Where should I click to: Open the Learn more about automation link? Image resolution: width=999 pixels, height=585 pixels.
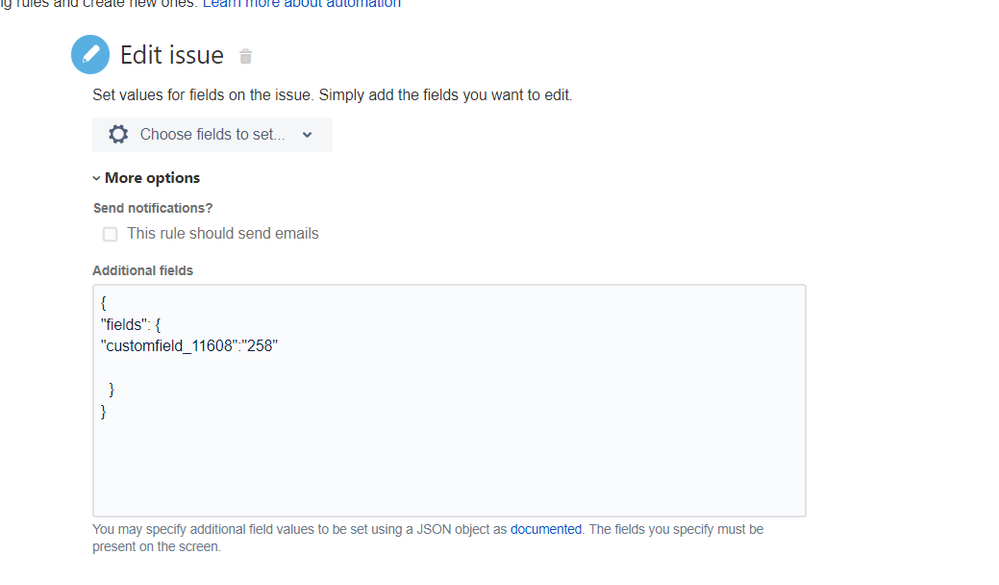click(300, 4)
